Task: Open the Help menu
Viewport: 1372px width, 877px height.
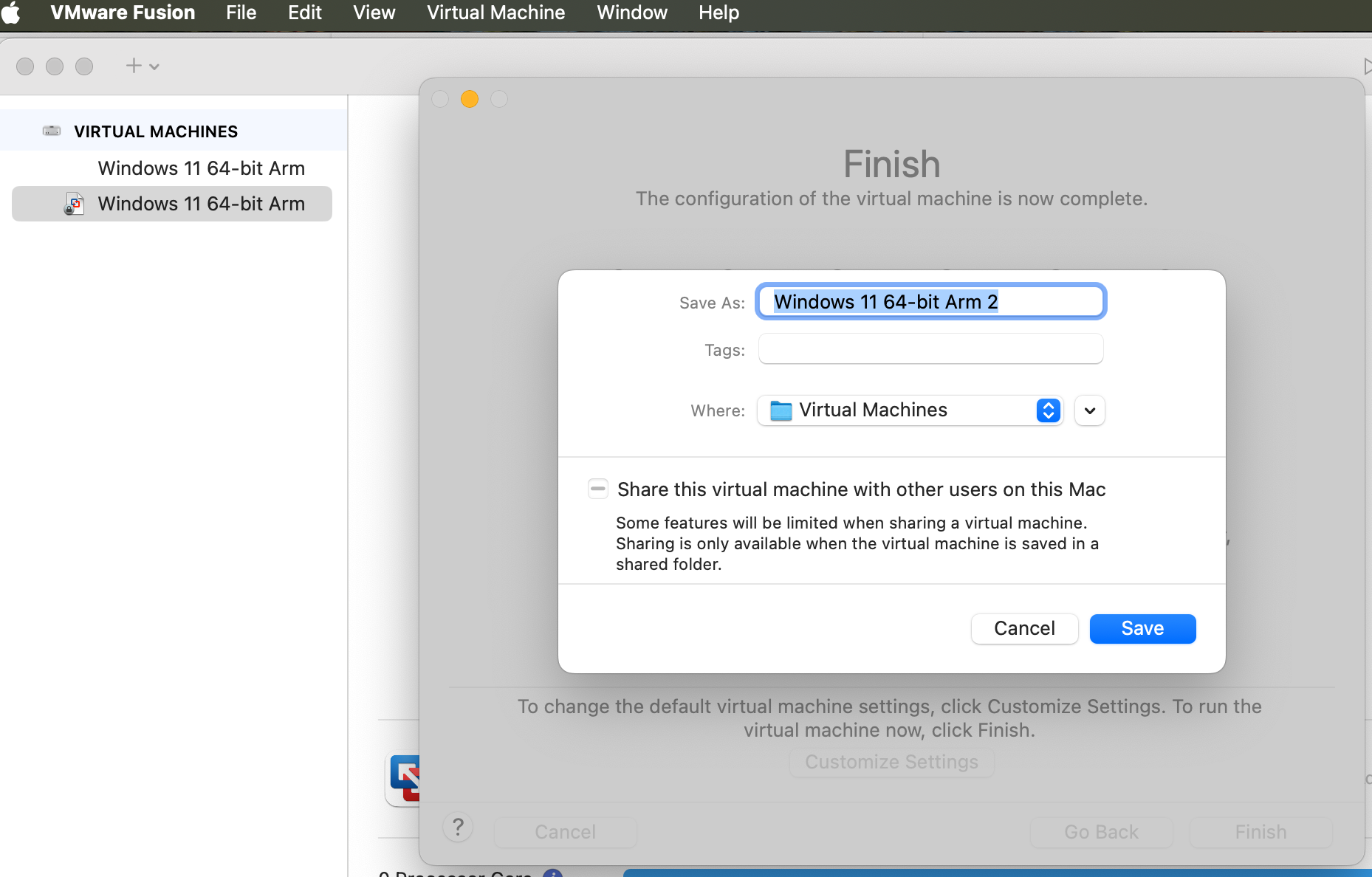Action: pyautogui.click(x=718, y=13)
